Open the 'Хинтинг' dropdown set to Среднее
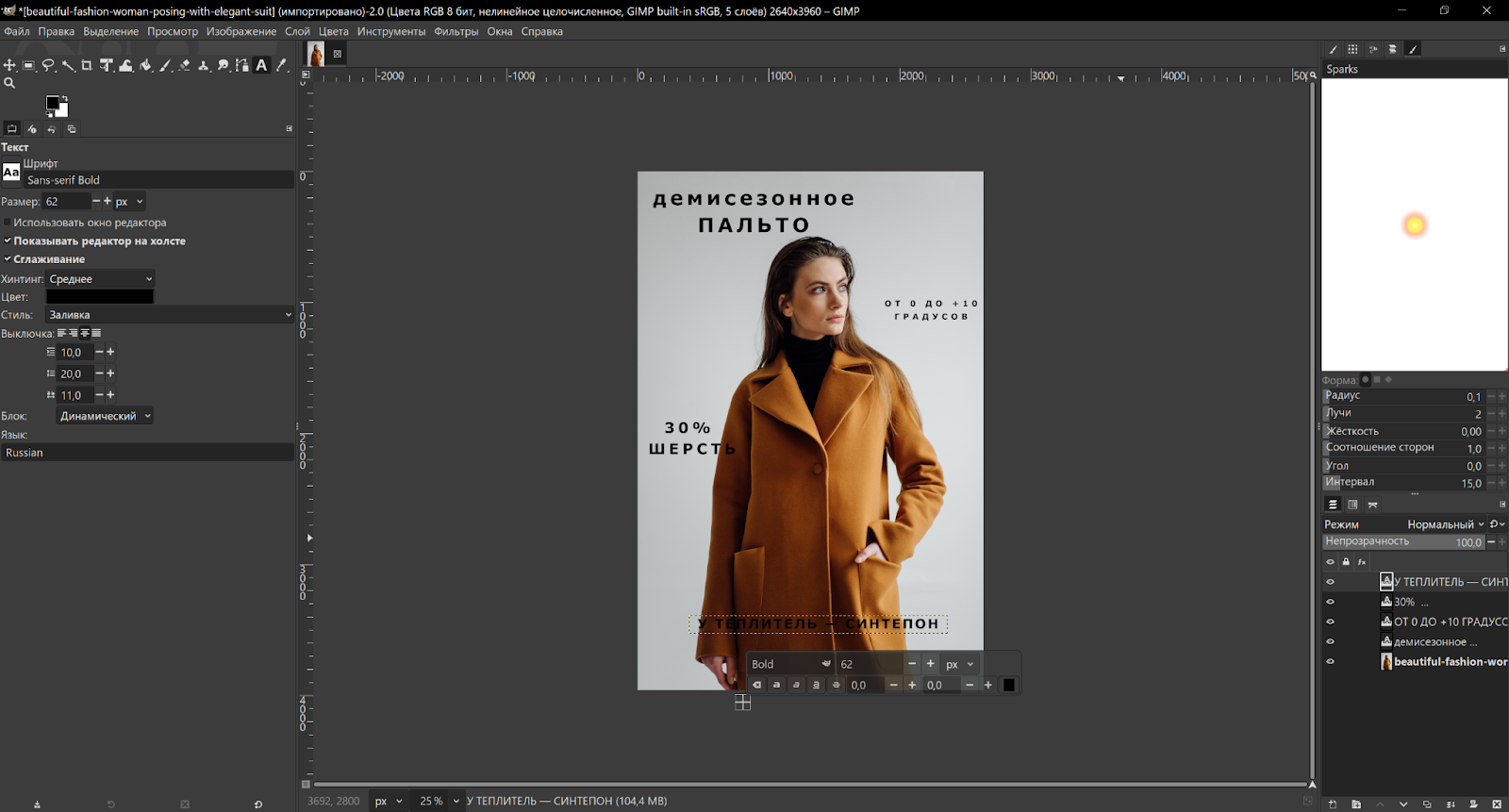This screenshot has height=812, width=1509. point(100,279)
